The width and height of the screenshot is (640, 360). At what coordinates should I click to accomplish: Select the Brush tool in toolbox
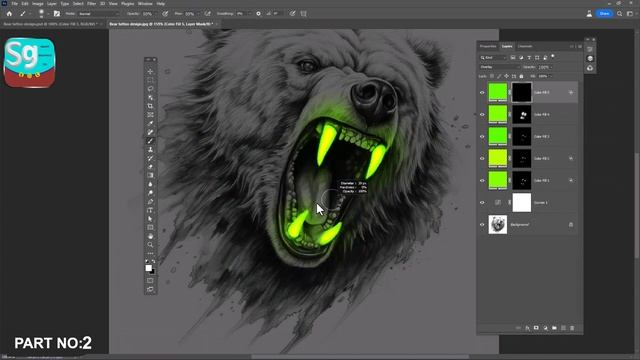[x=150, y=141]
